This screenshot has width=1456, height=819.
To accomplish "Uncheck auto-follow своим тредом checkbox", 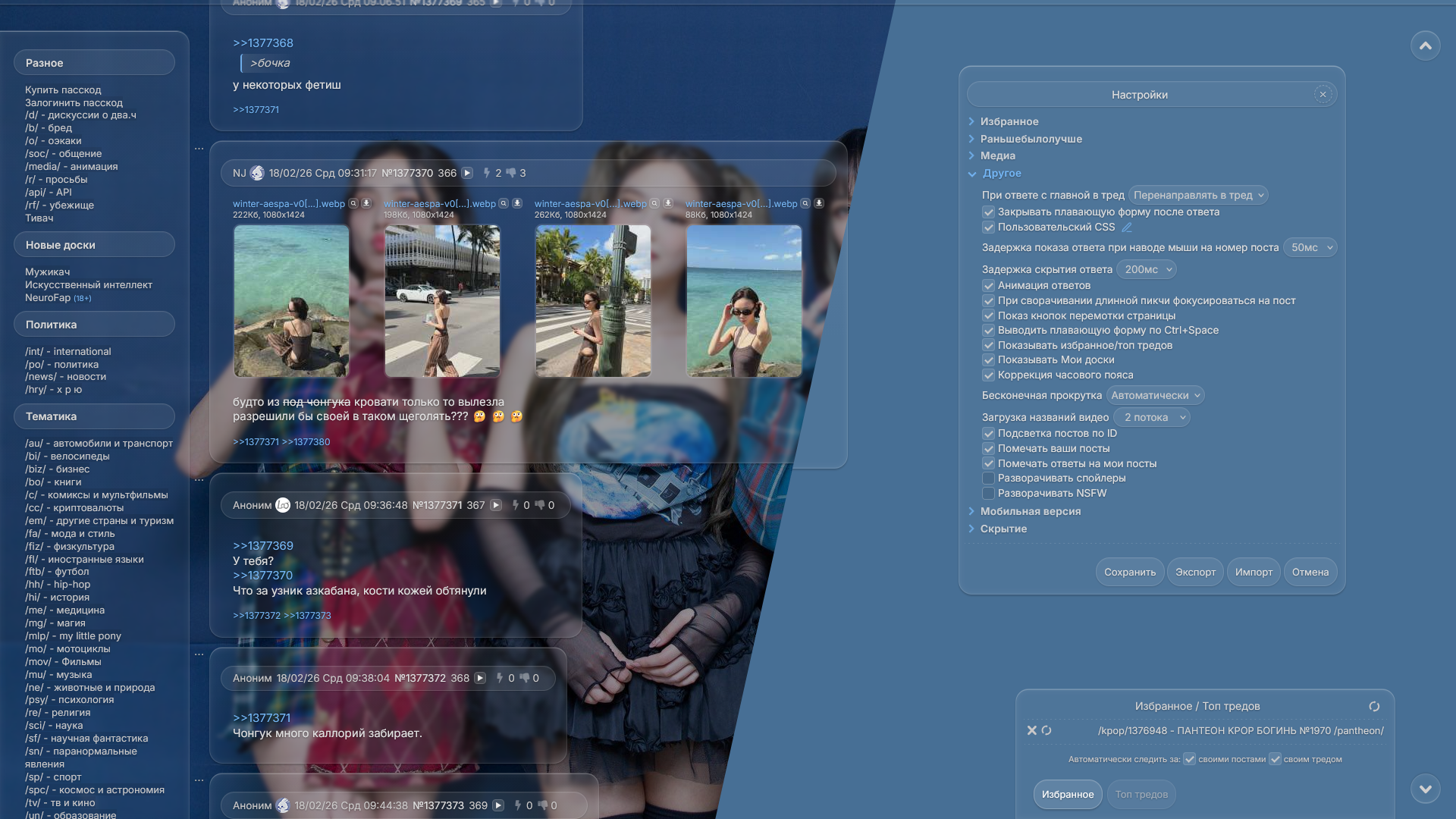I will 1275,759.
